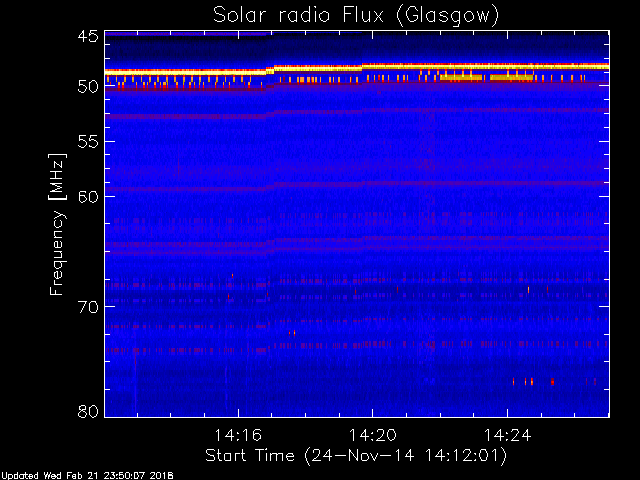The height and width of the screenshot is (480, 640).
Task: Click the "14:16" time axis label
Action: [238, 435]
